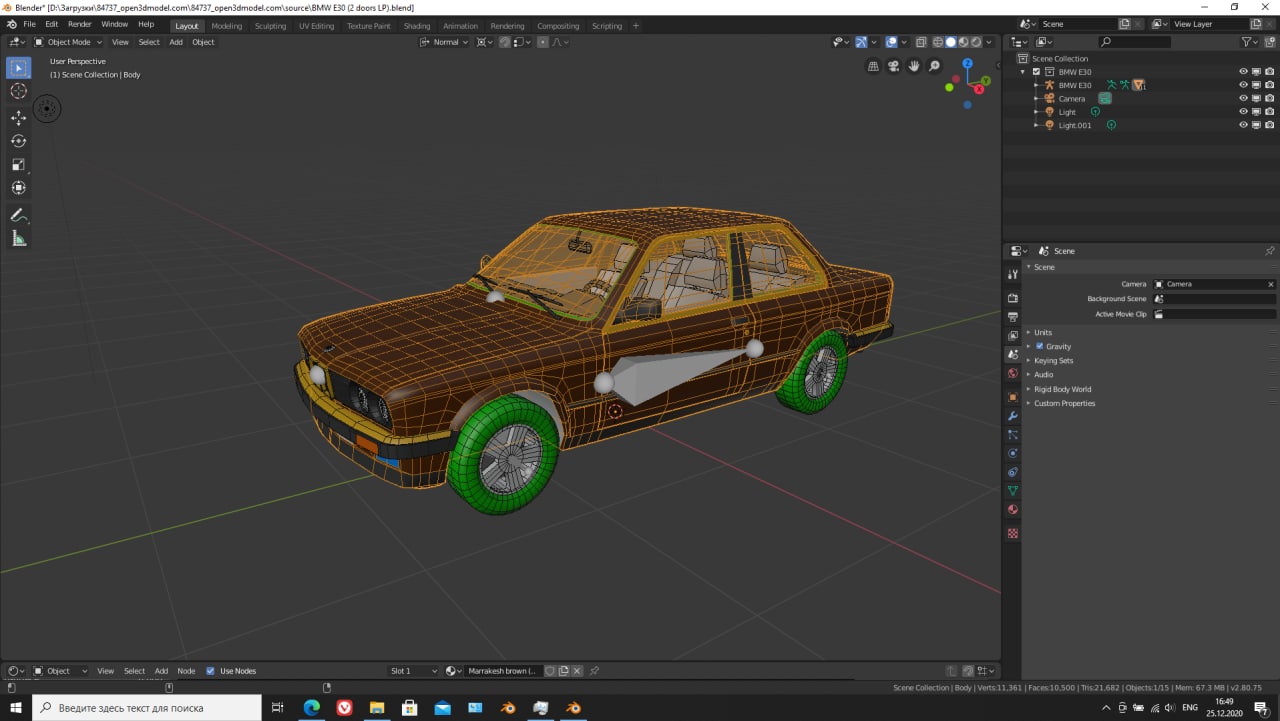This screenshot has height=721, width=1280.
Task: Toggle viewport gizmos display
Action: coord(861,42)
